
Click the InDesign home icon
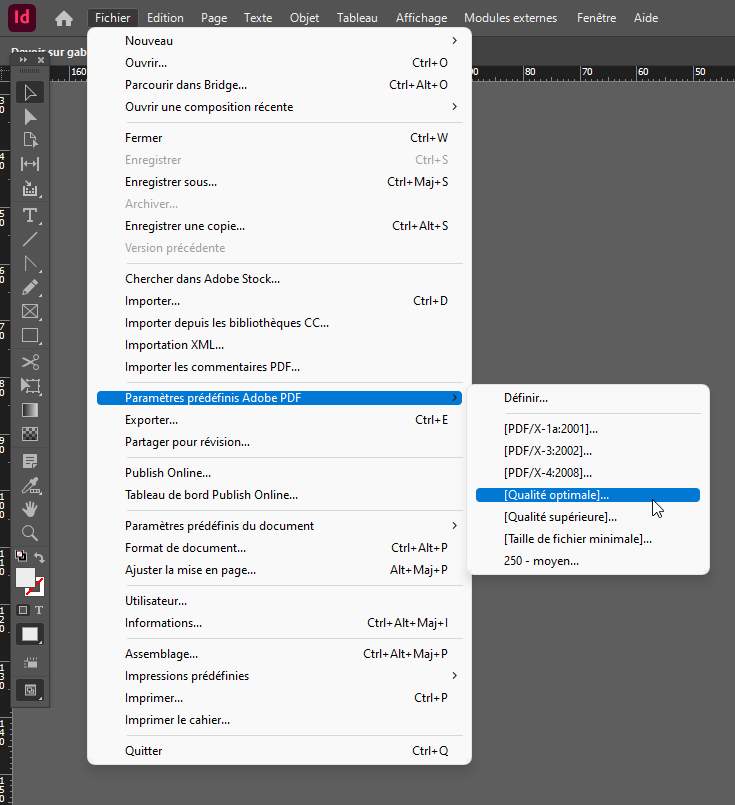pyautogui.click(x=64, y=18)
